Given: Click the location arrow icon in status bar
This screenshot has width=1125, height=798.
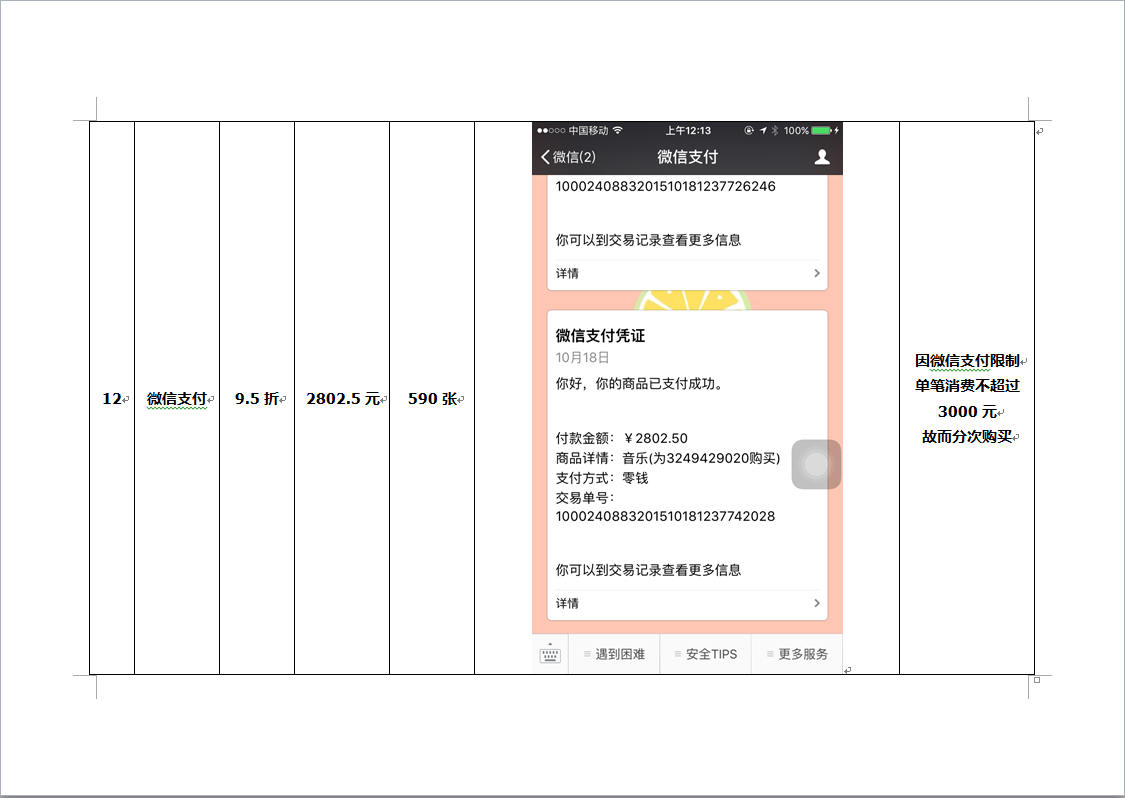Looking at the screenshot, I should [763, 131].
